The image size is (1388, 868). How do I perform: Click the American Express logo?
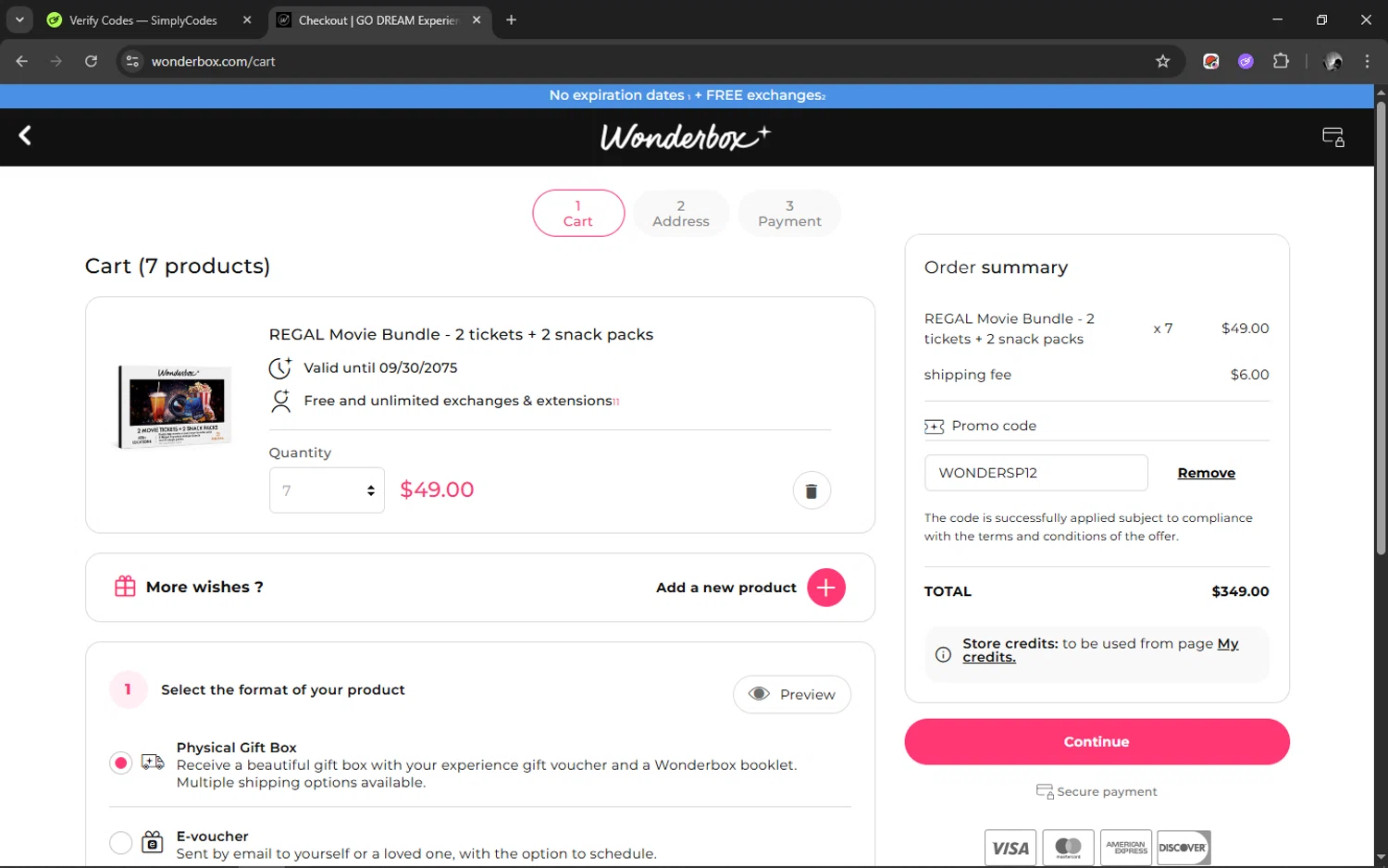pyautogui.click(x=1126, y=848)
